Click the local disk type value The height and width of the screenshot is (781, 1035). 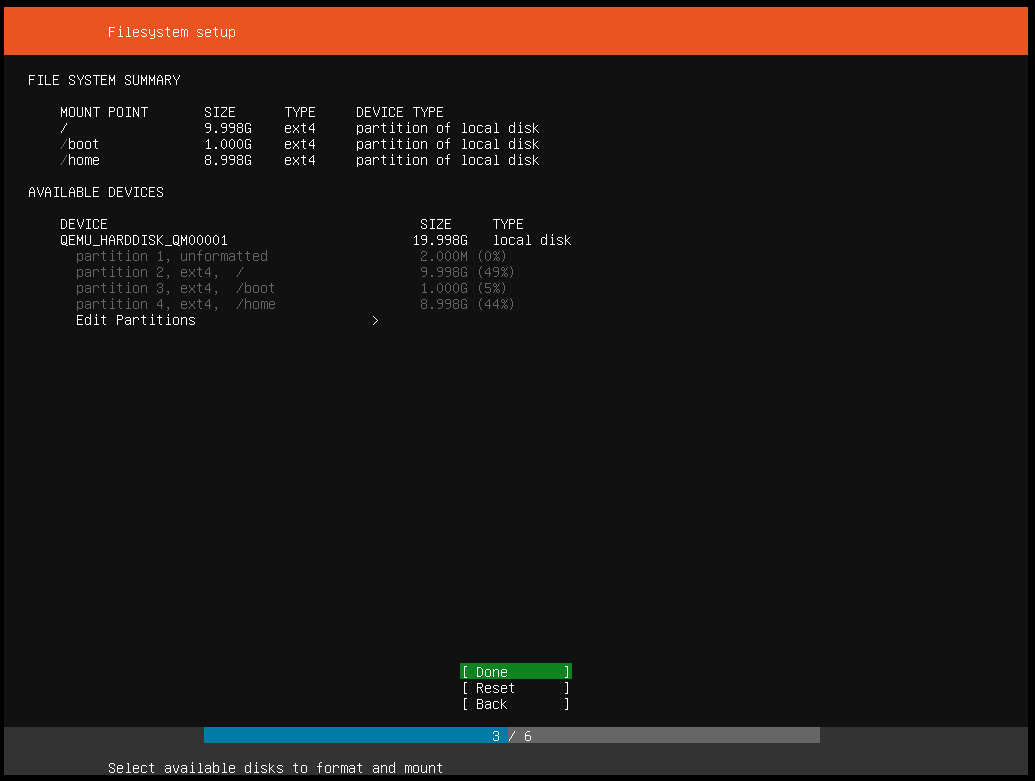point(532,240)
